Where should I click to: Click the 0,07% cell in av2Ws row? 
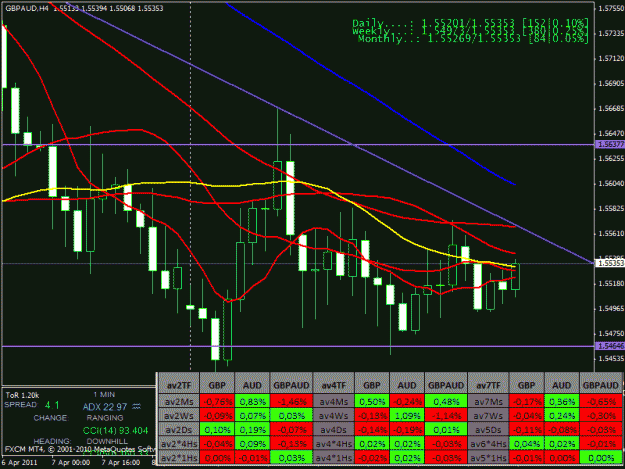tap(252, 416)
